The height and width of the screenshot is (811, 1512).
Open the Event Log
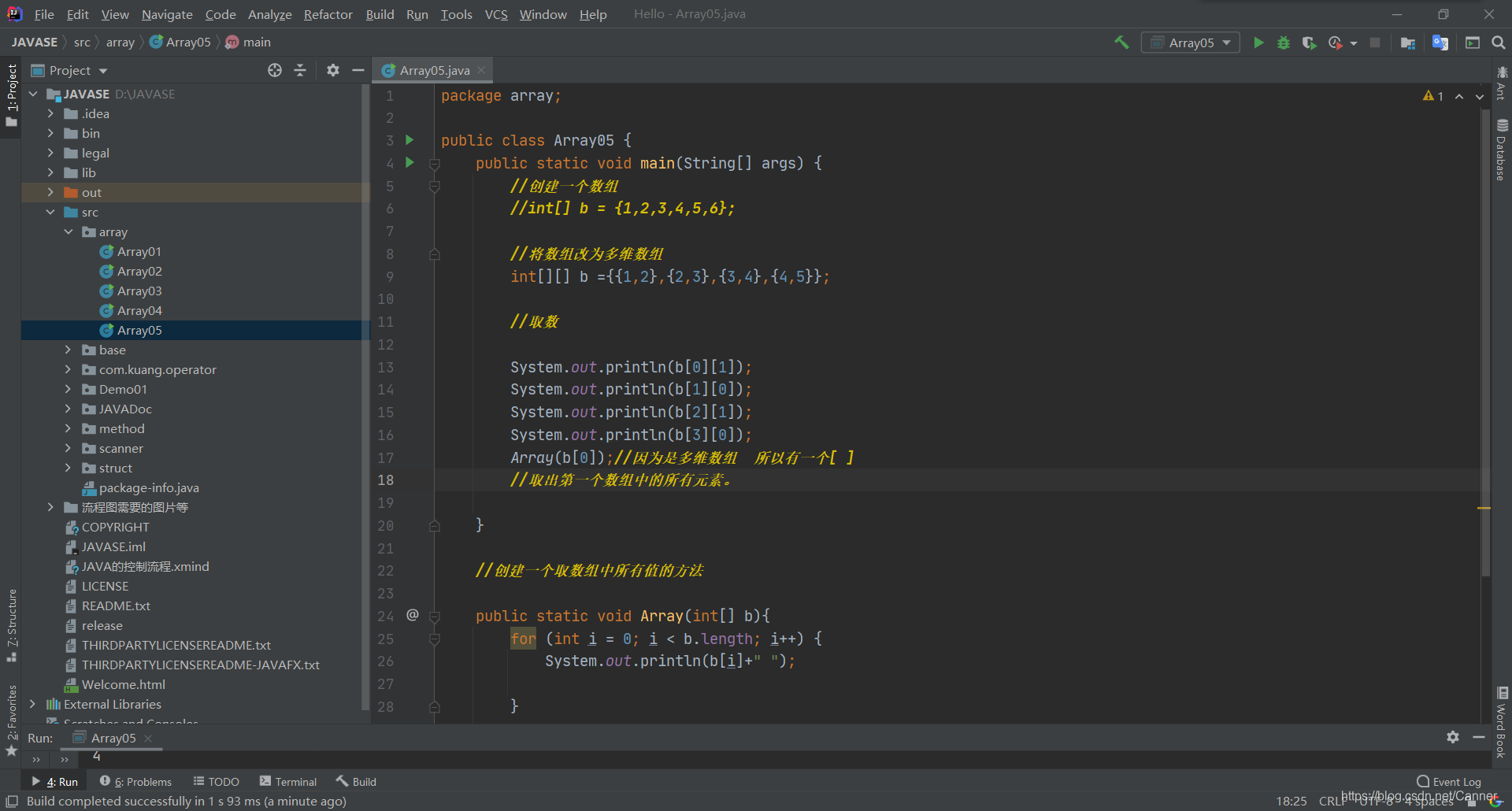[x=1449, y=781]
